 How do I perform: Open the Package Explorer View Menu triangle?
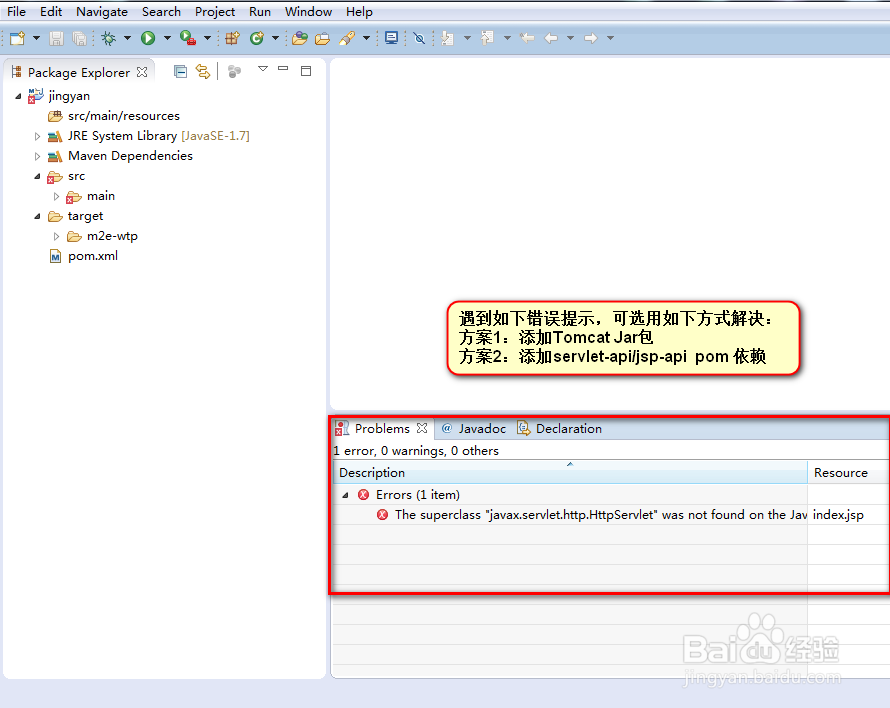point(263,69)
